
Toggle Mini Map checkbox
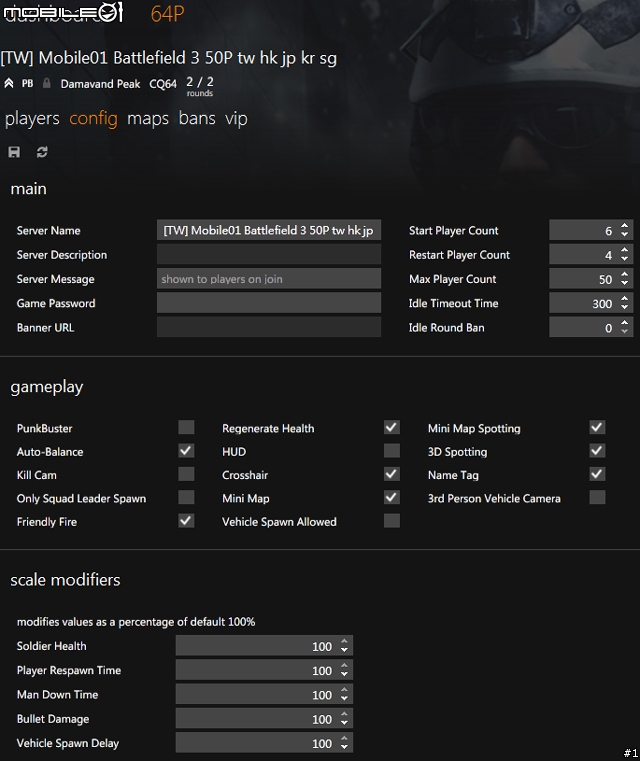point(392,497)
